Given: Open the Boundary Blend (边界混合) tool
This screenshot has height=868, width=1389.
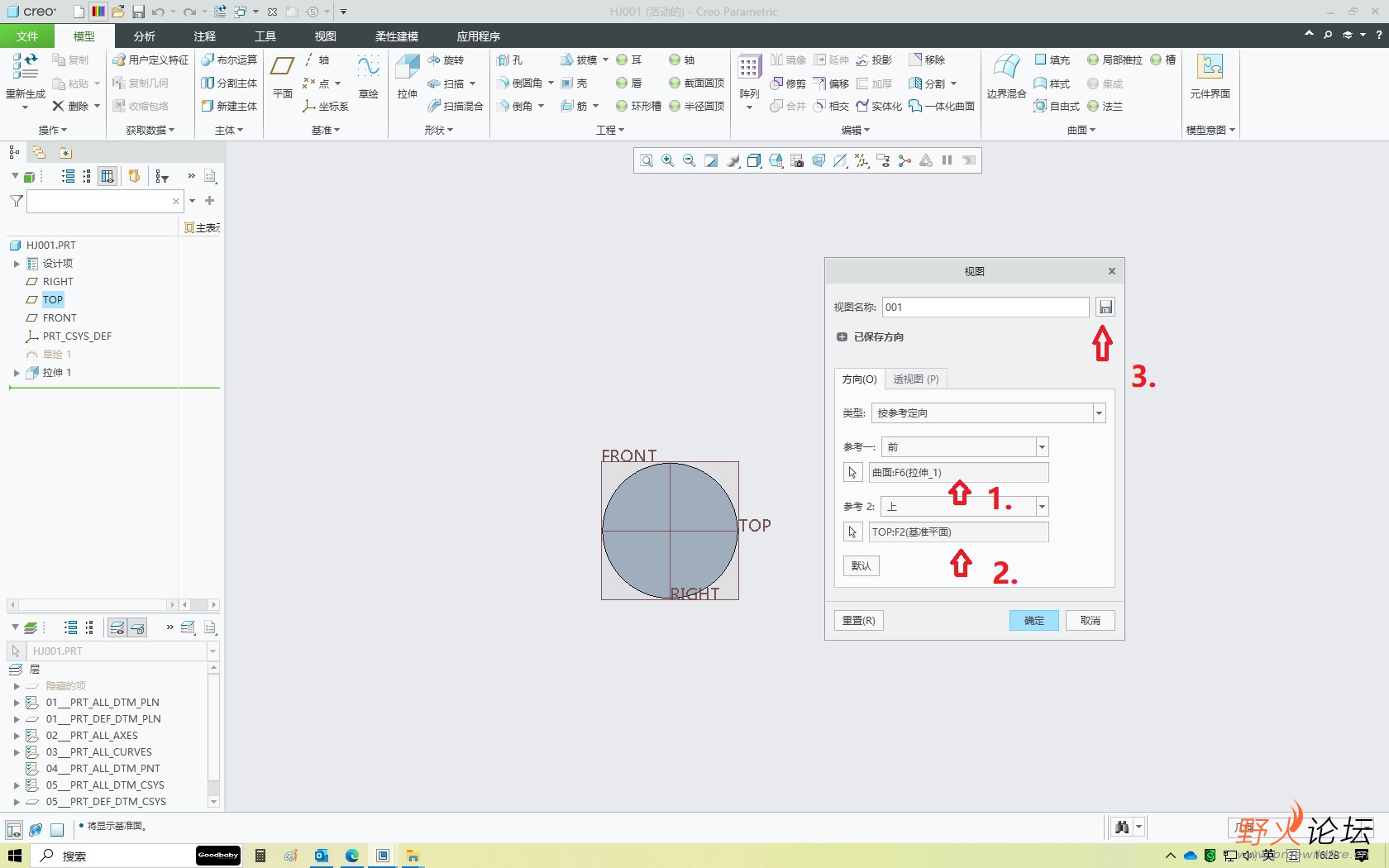Looking at the screenshot, I should [x=1006, y=75].
